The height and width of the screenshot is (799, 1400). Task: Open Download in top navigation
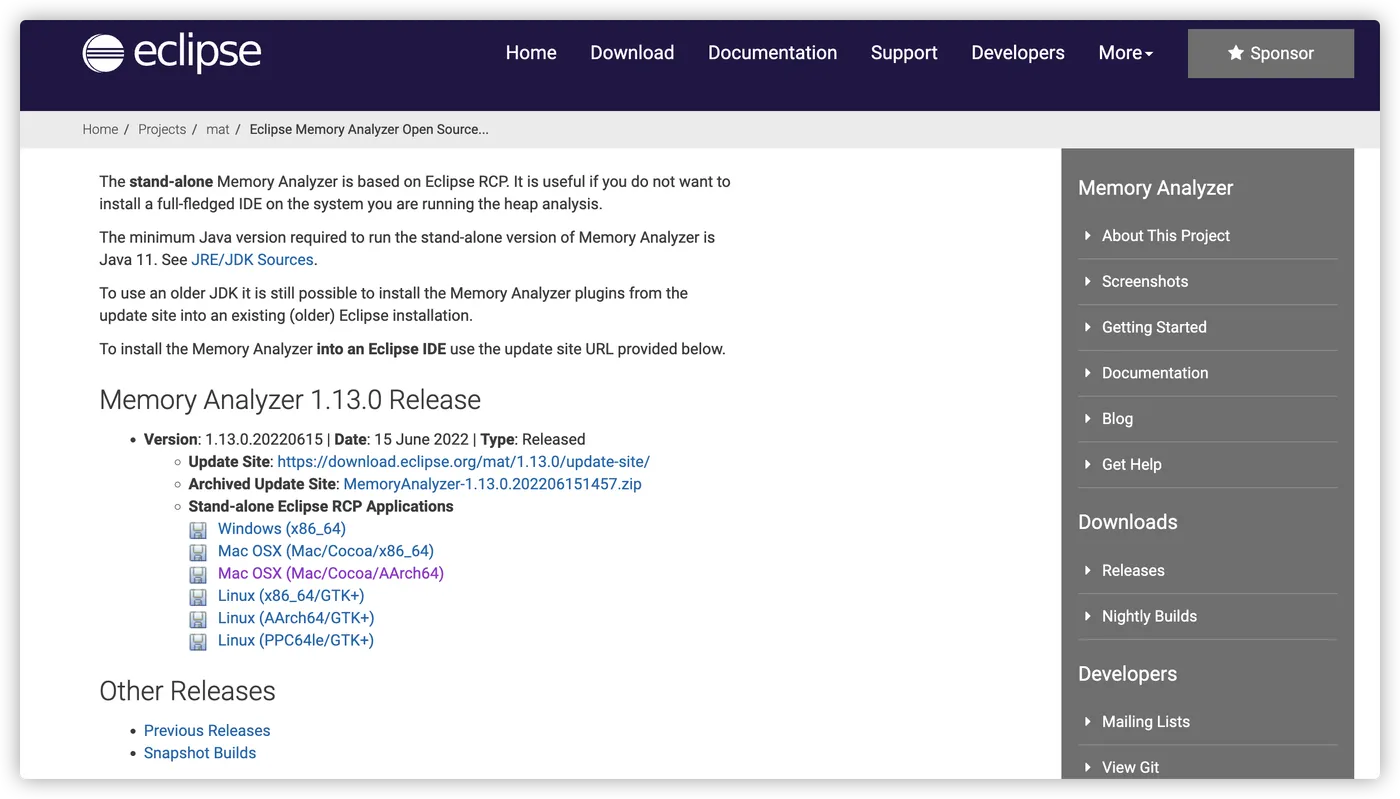pos(632,53)
